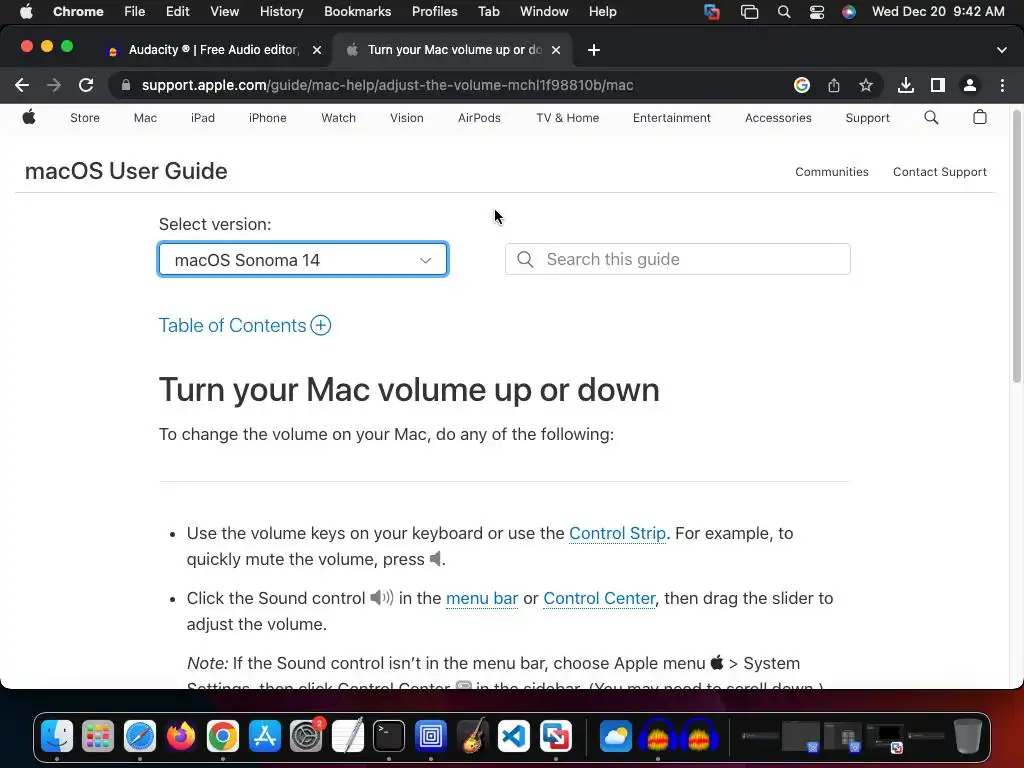Go to the Store section
Screen dimensions: 1024x768
85,118
